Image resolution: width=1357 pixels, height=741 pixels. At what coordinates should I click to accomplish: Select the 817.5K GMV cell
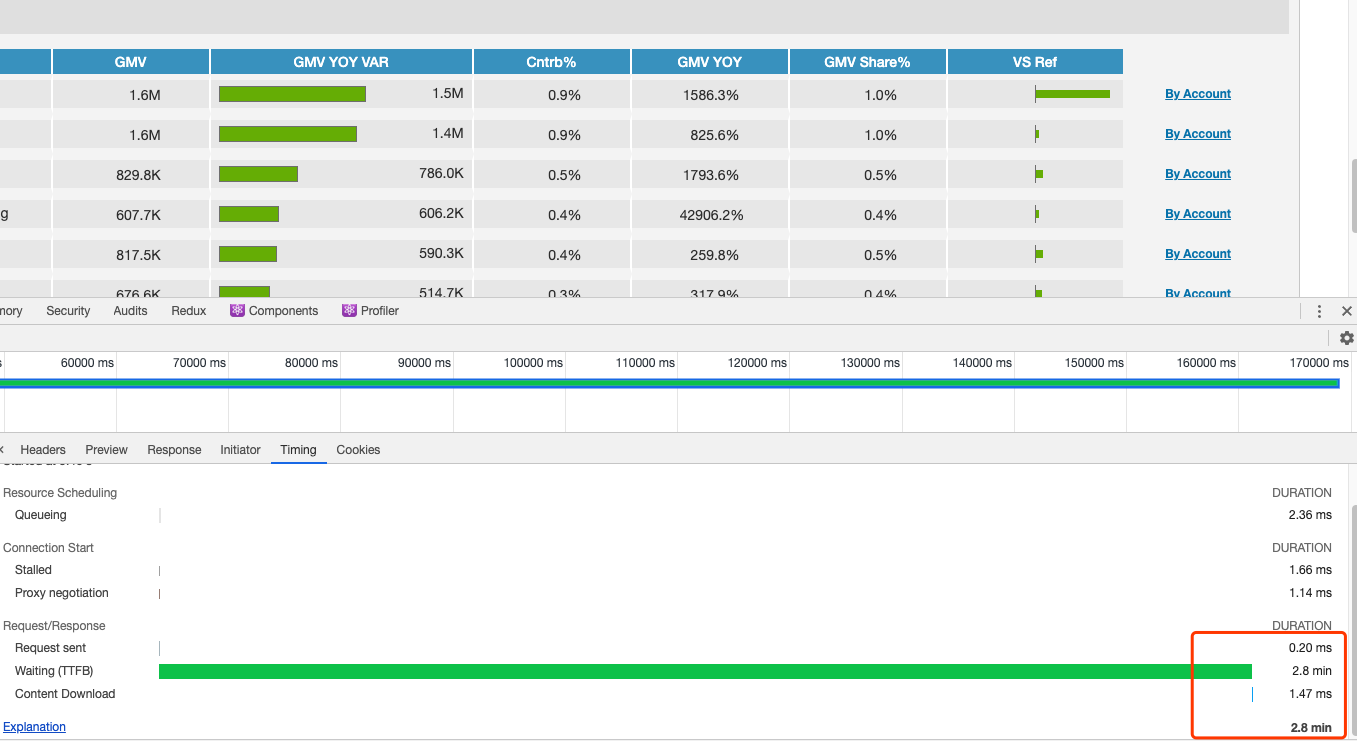131,255
